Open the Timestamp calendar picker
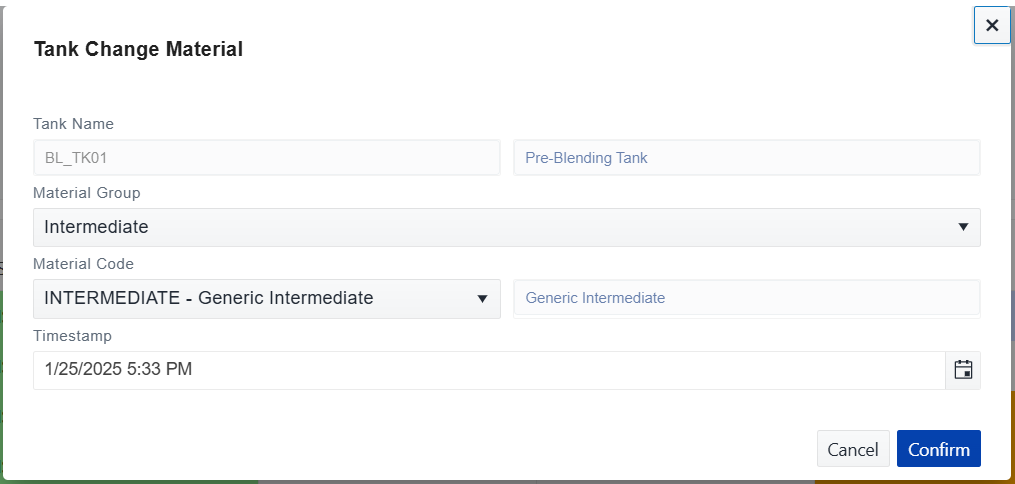Screen dimensions: 1015x484 tap(963, 370)
